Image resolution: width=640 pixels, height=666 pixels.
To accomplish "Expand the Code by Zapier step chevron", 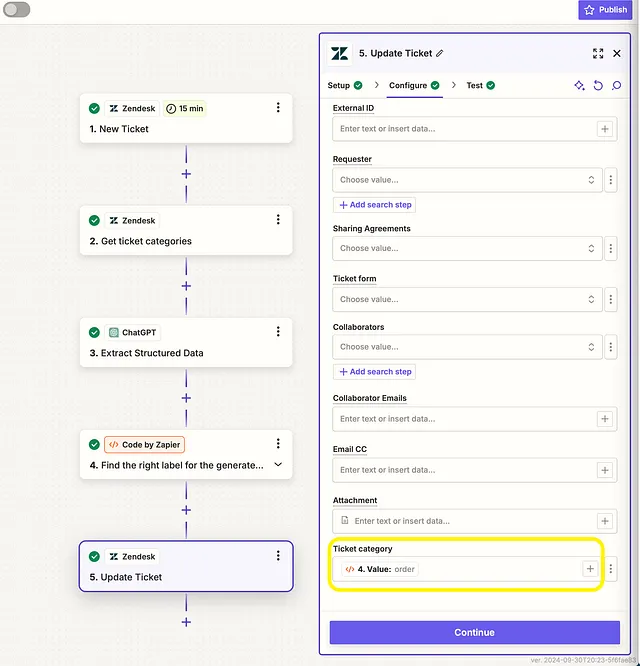I will [278, 464].
